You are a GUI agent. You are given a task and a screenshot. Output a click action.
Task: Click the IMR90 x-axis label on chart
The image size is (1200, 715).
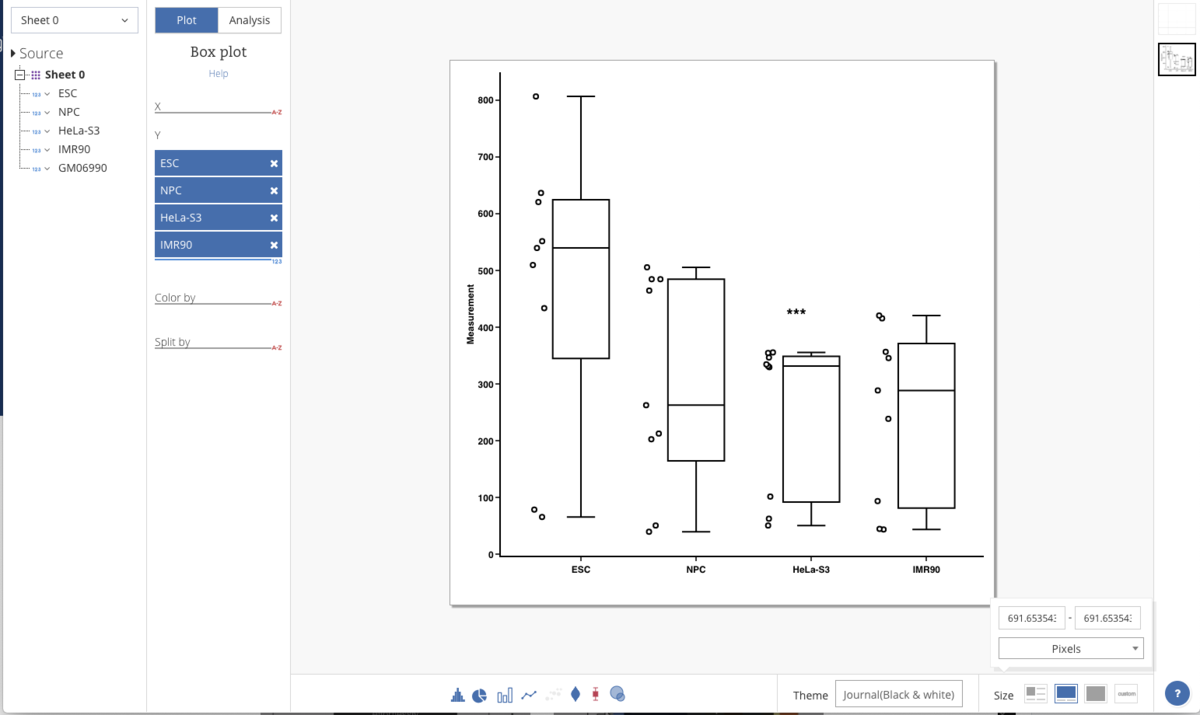pos(926,570)
